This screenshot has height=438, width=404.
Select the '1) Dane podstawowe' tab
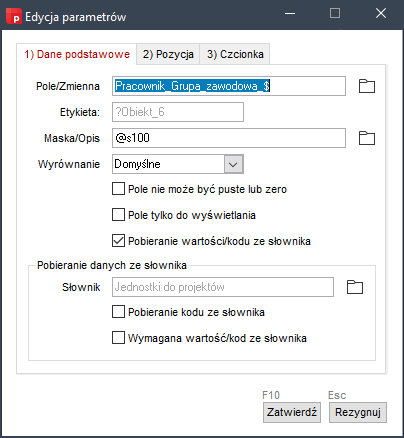coord(77,54)
